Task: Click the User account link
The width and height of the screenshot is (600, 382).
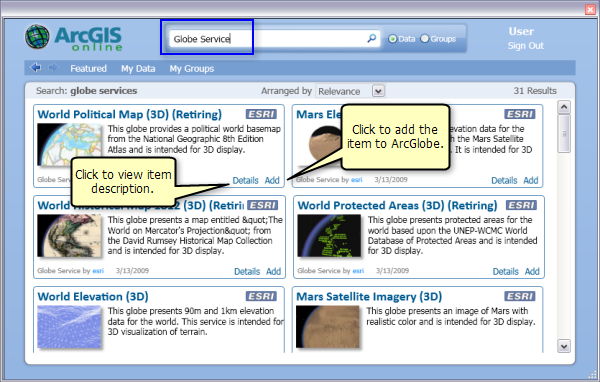Action: pyautogui.click(x=521, y=31)
